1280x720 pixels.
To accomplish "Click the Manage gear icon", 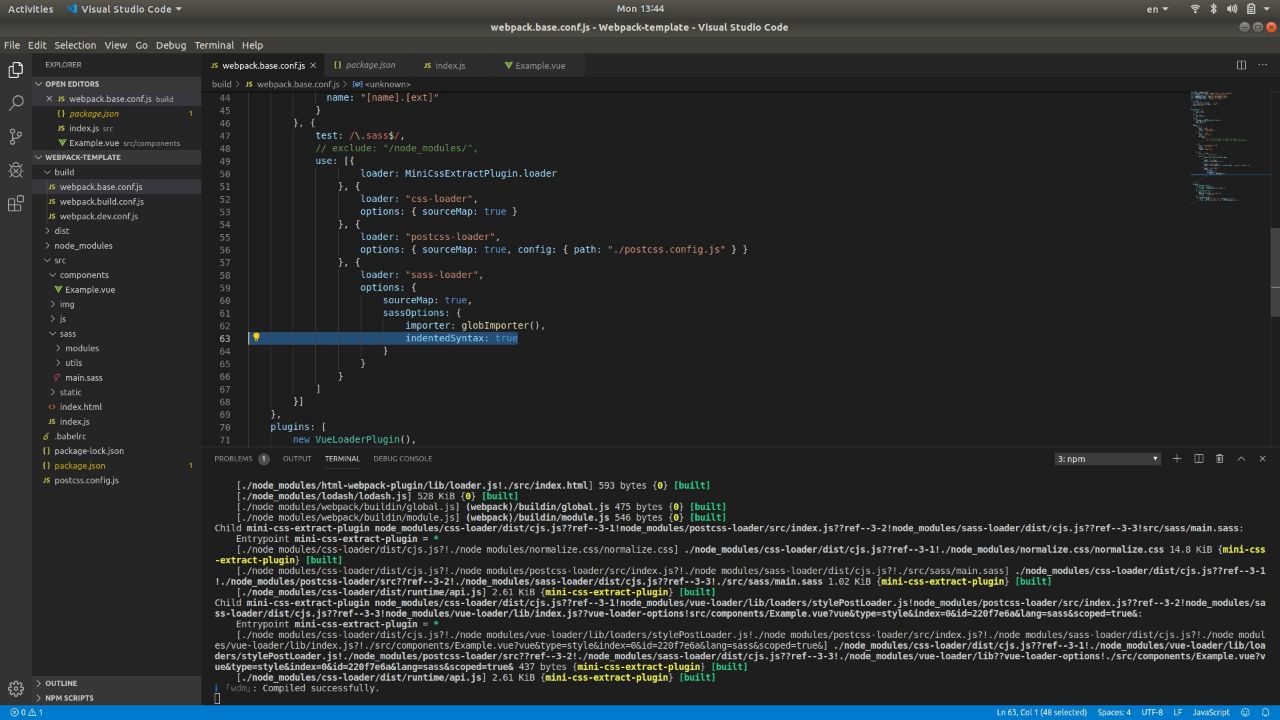I will pyautogui.click(x=16, y=688).
